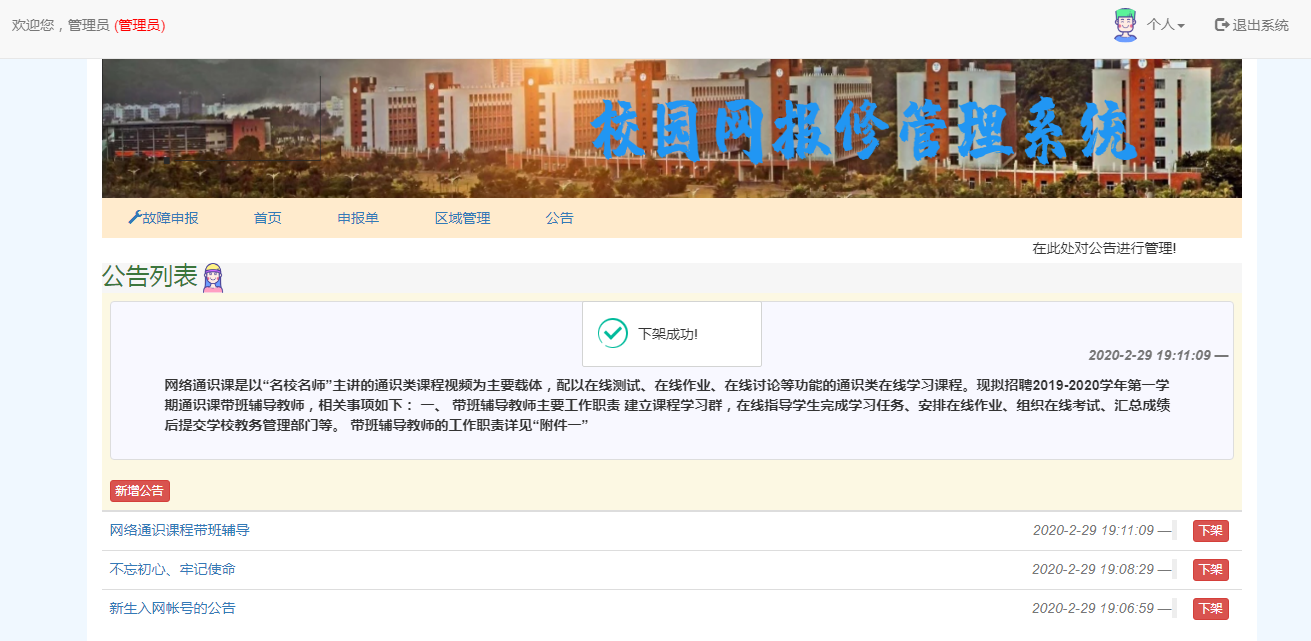Image resolution: width=1311 pixels, height=641 pixels.
Task: Click the girl icon beside 公告列表
Action: pos(213,278)
